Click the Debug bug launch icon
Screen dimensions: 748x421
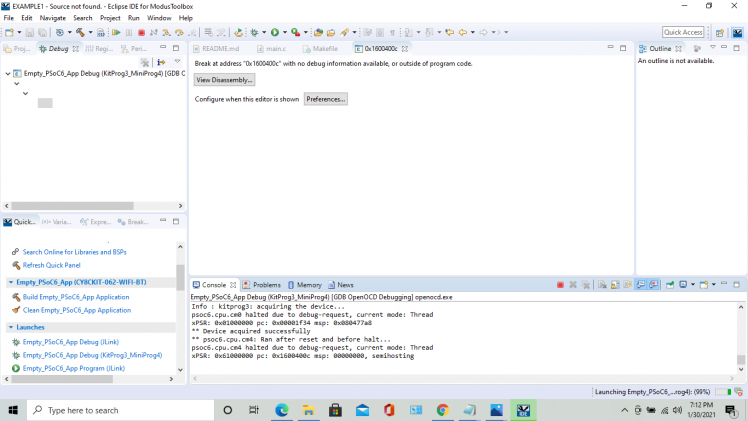click(x=254, y=32)
